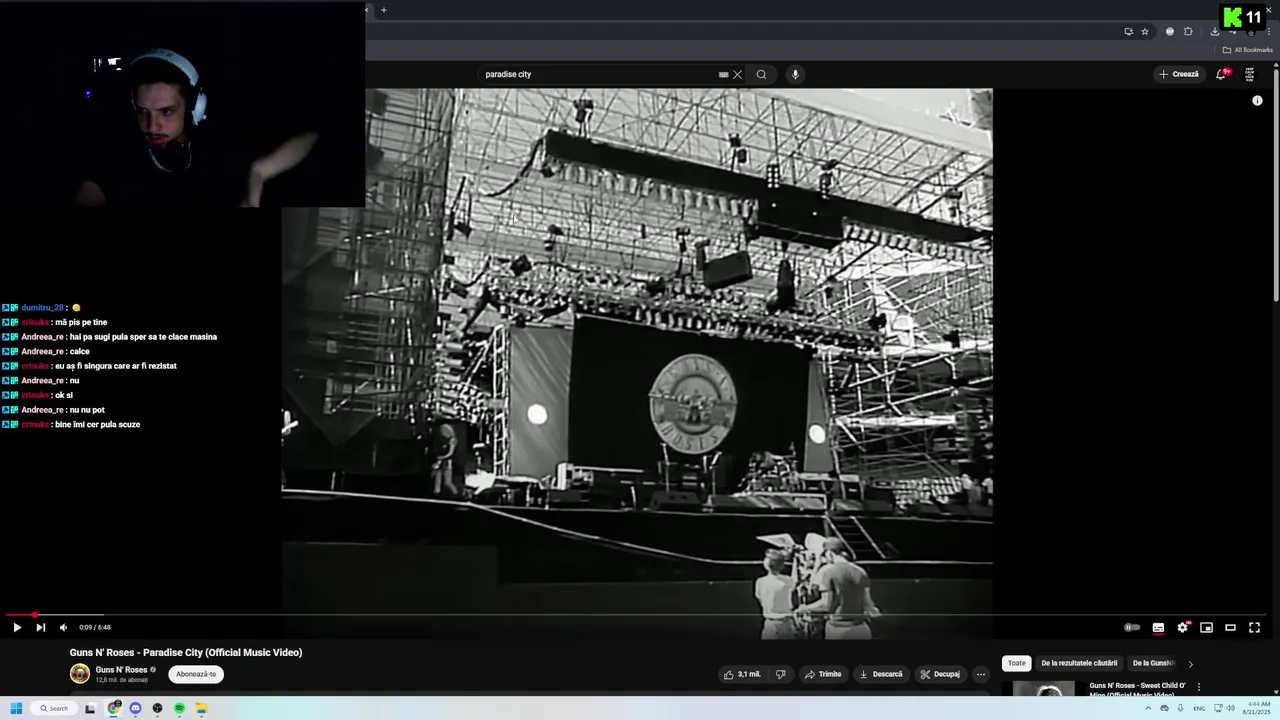Open Task View on the taskbar
The image size is (1280, 720).
click(x=90, y=708)
